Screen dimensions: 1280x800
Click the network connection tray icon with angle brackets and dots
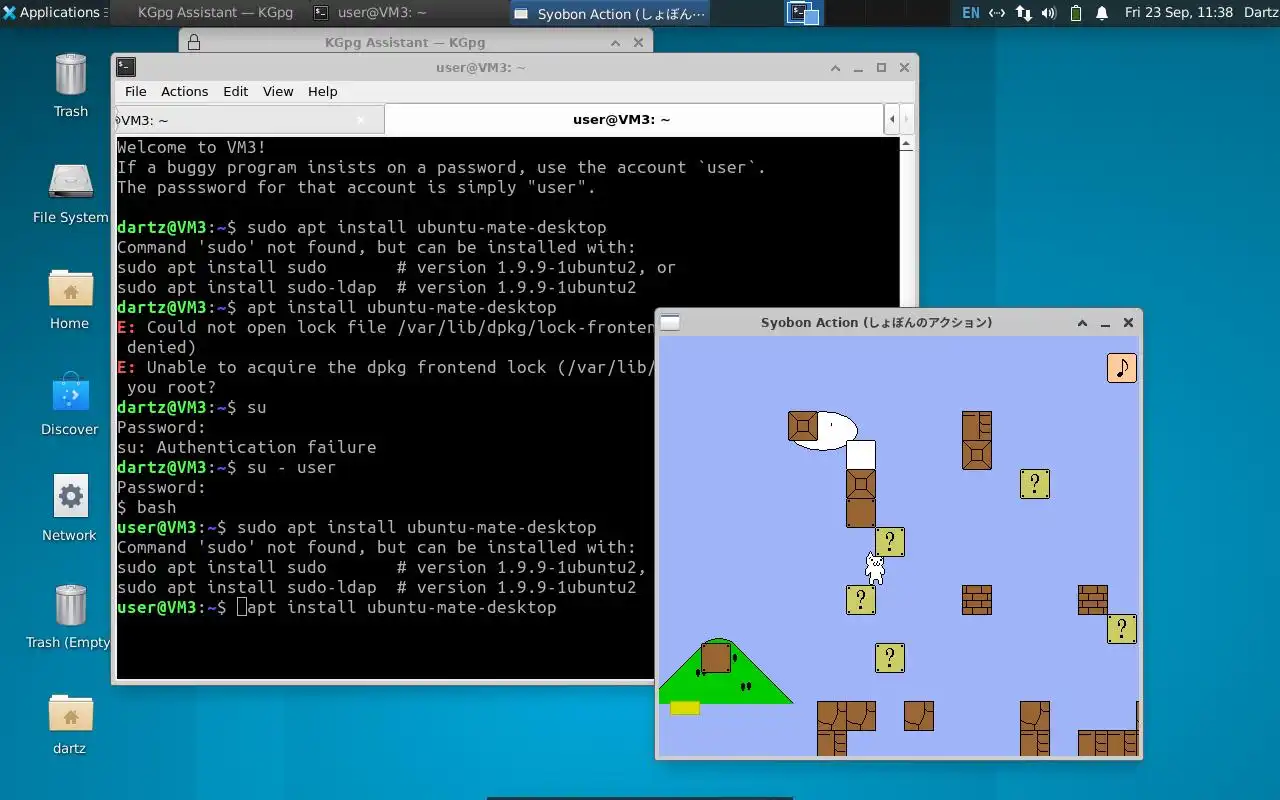[997, 13]
